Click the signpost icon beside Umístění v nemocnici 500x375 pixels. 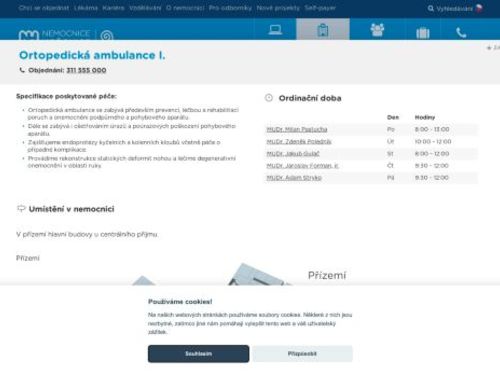tap(21, 209)
